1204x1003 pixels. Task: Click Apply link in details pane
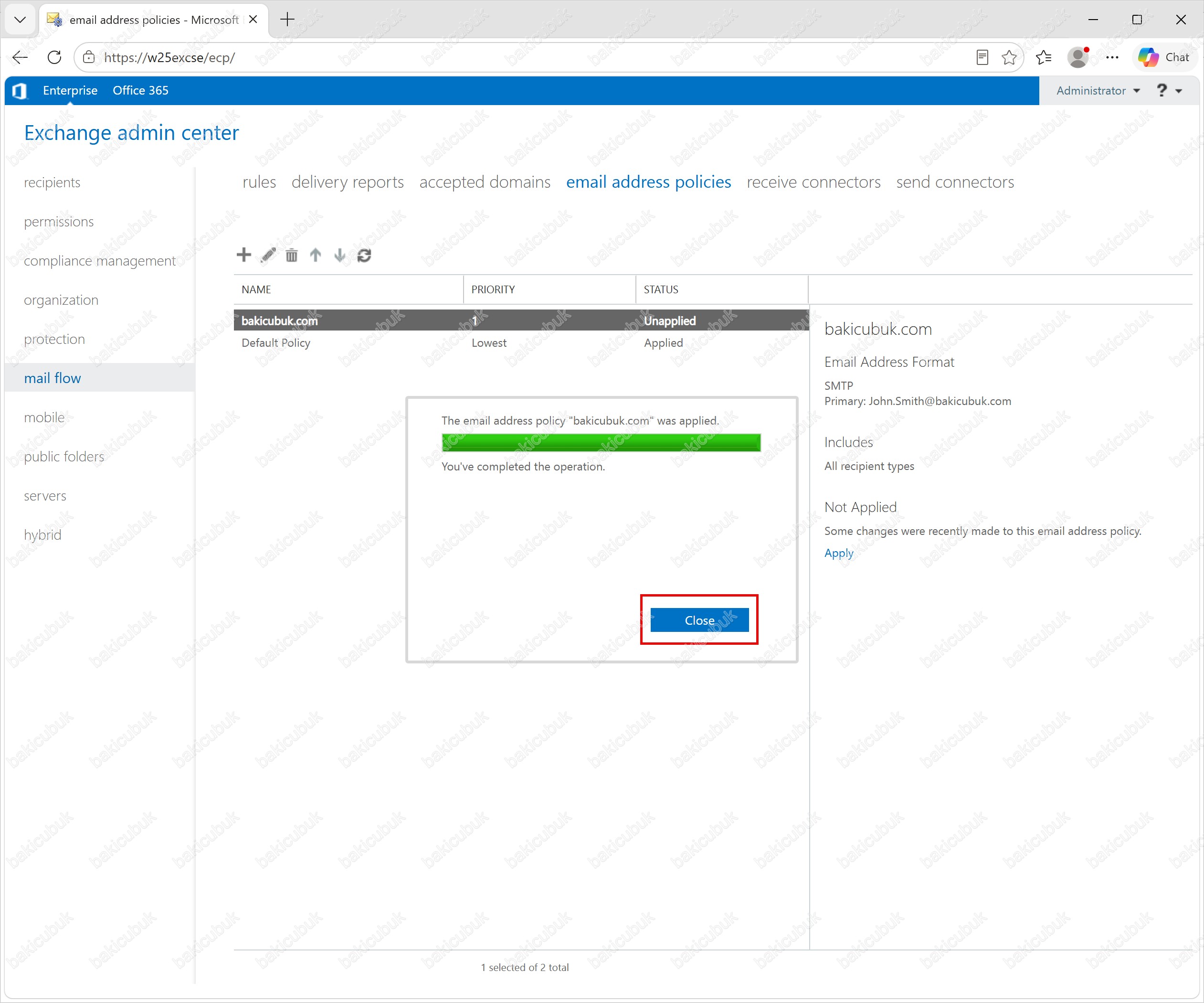point(839,554)
